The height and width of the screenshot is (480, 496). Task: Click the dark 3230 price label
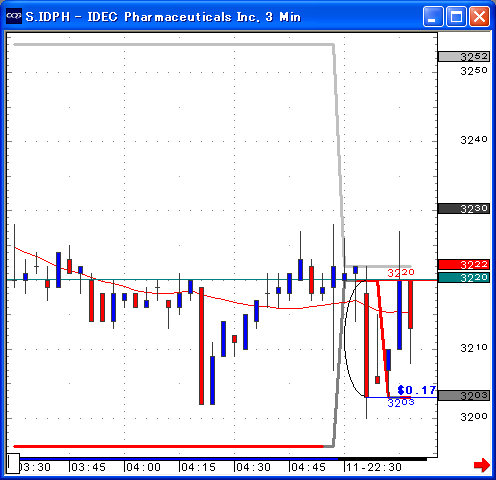tap(464, 209)
